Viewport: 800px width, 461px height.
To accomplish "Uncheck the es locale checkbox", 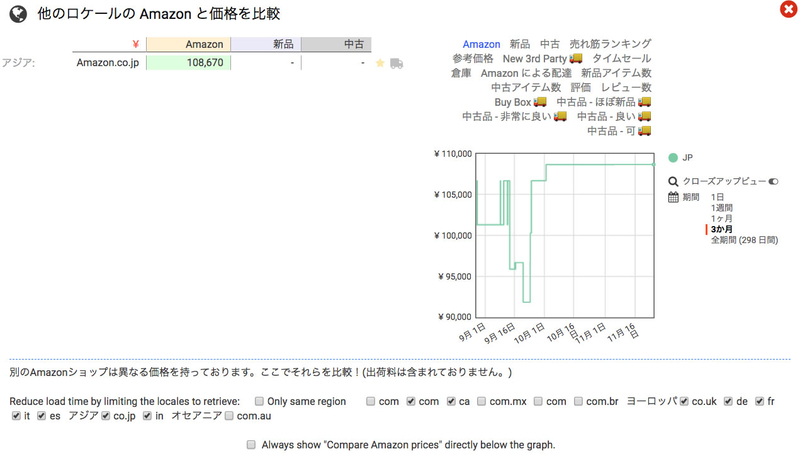I will pos(42,416).
